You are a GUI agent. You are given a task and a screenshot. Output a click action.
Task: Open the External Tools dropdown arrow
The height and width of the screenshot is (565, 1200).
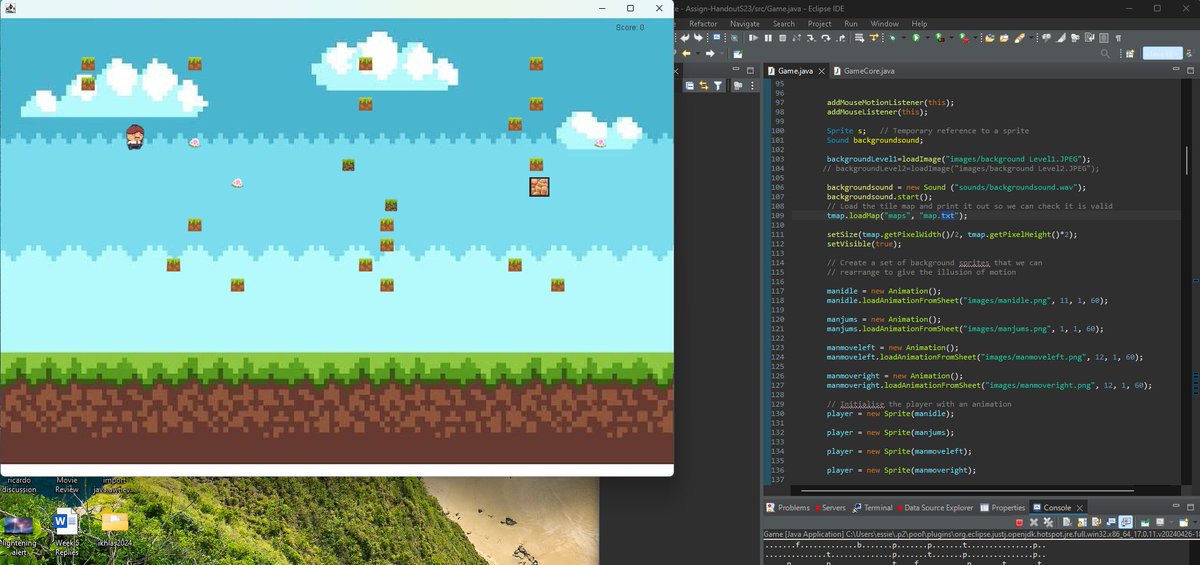click(x=976, y=37)
